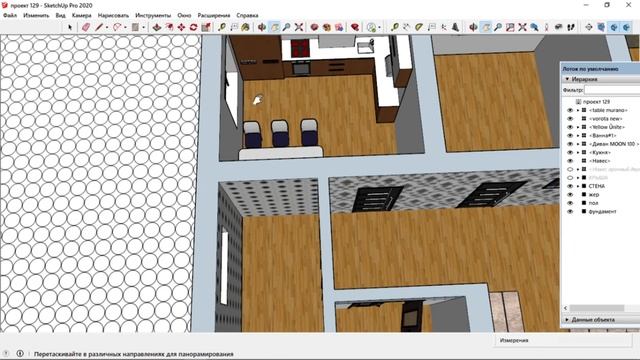Choose the Axes tool

444,27
